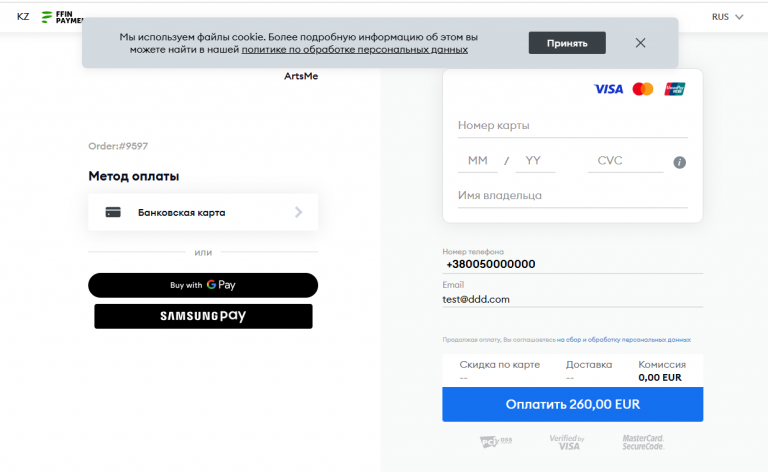Choose Samsung Pay payment button
This screenshot has width=768, height=472.
coord(203,316)
